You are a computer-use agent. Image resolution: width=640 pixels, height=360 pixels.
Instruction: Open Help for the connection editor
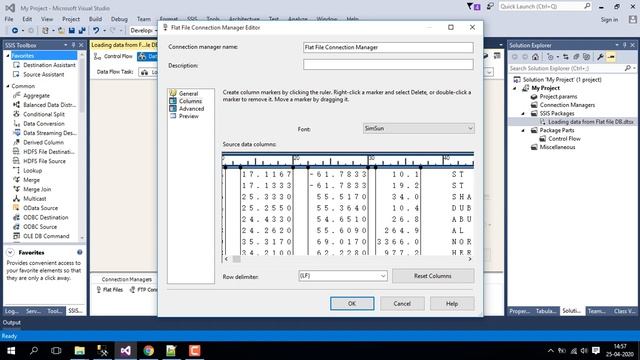452,304
